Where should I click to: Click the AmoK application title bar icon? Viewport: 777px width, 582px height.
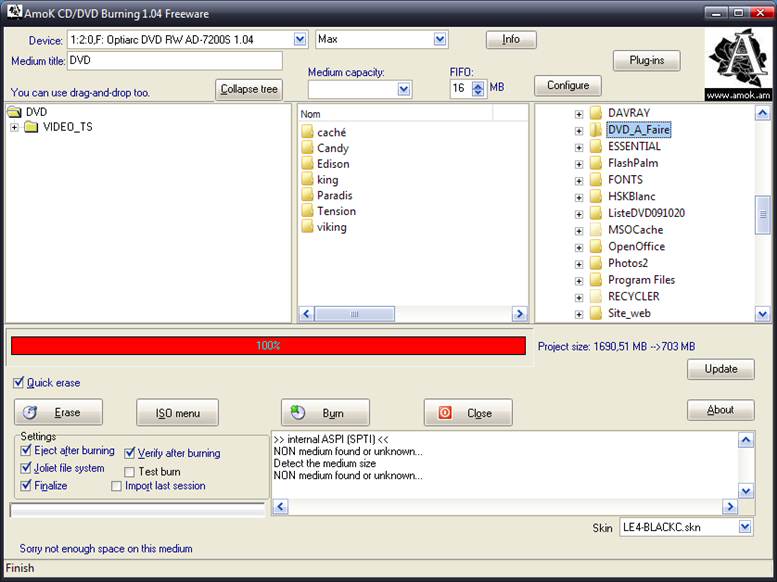tap(14, 12)
